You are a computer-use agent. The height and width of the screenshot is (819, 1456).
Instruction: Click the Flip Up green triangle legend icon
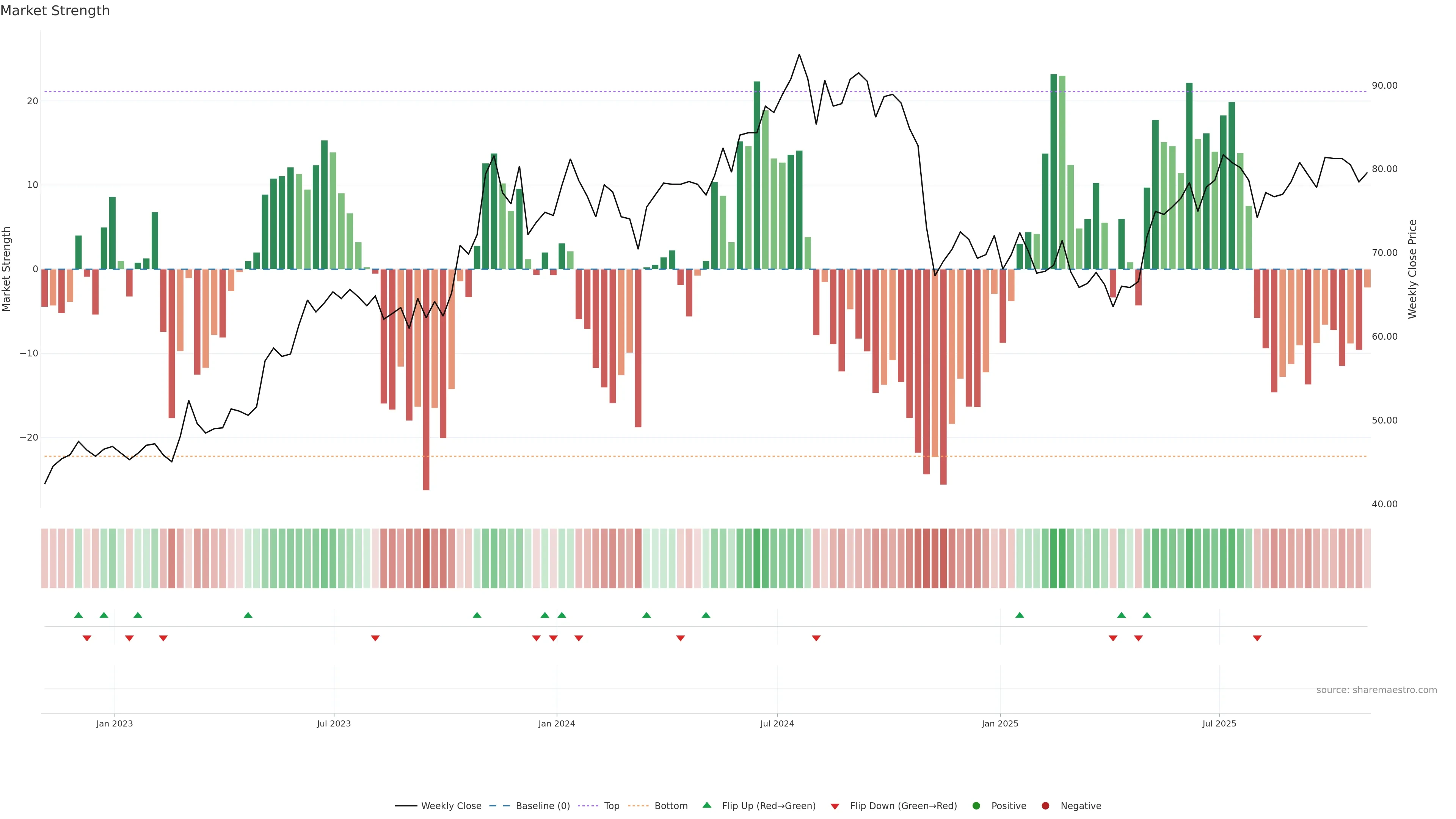[706, 805]
